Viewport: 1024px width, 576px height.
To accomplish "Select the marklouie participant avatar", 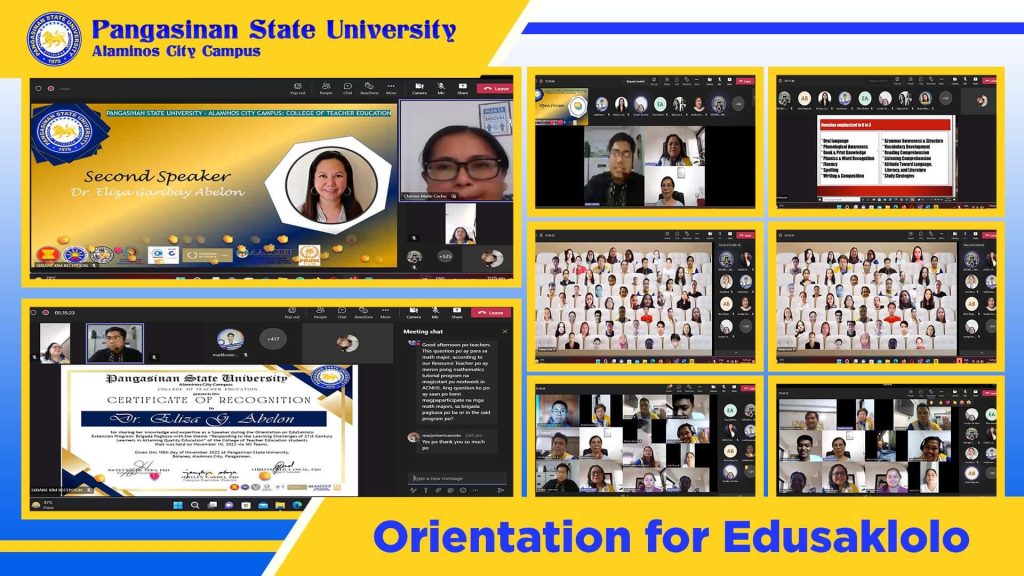I will pyautogui.click(x=230, y=340).
